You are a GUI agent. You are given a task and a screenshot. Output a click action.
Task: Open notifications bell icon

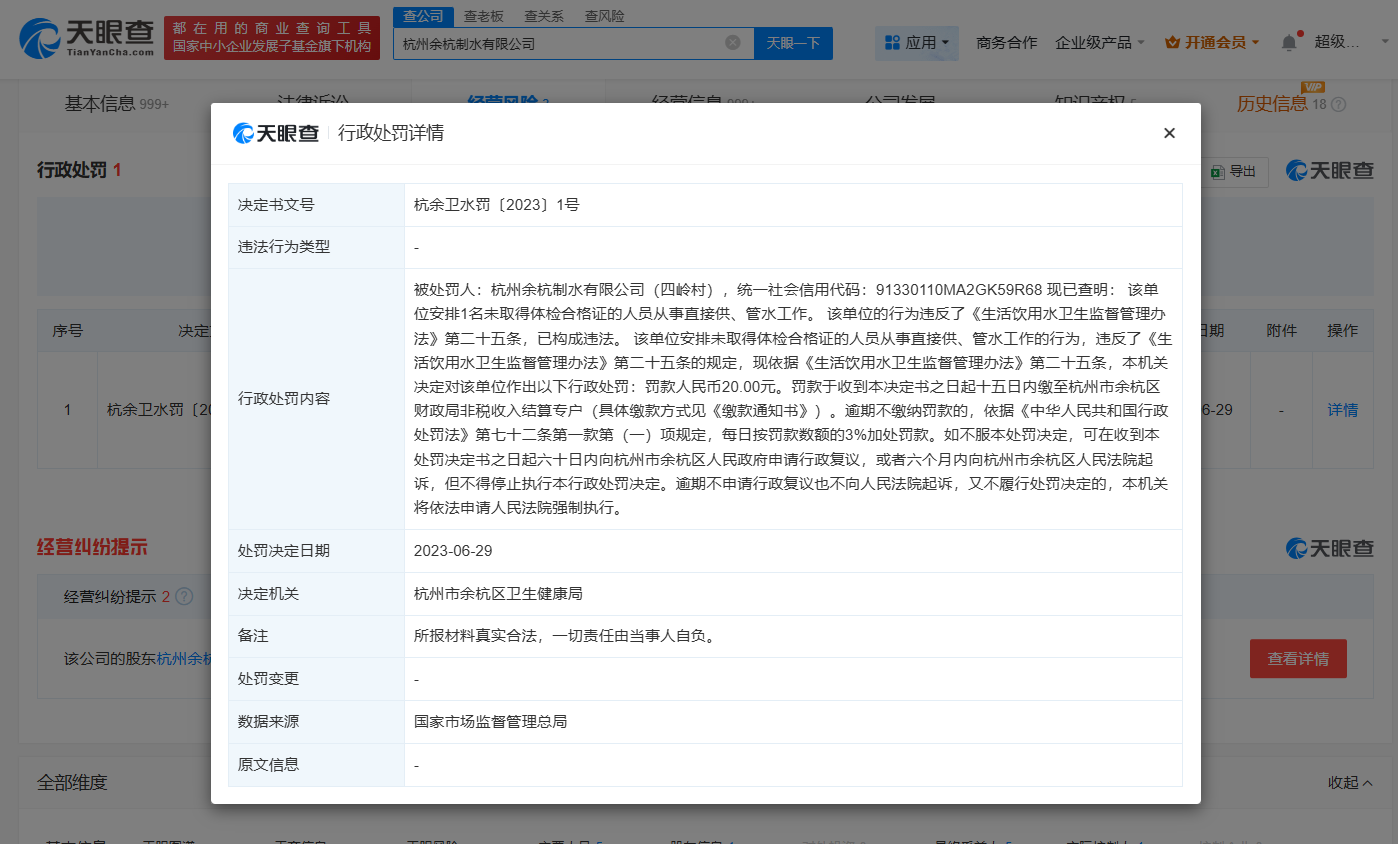(1289, 42)
